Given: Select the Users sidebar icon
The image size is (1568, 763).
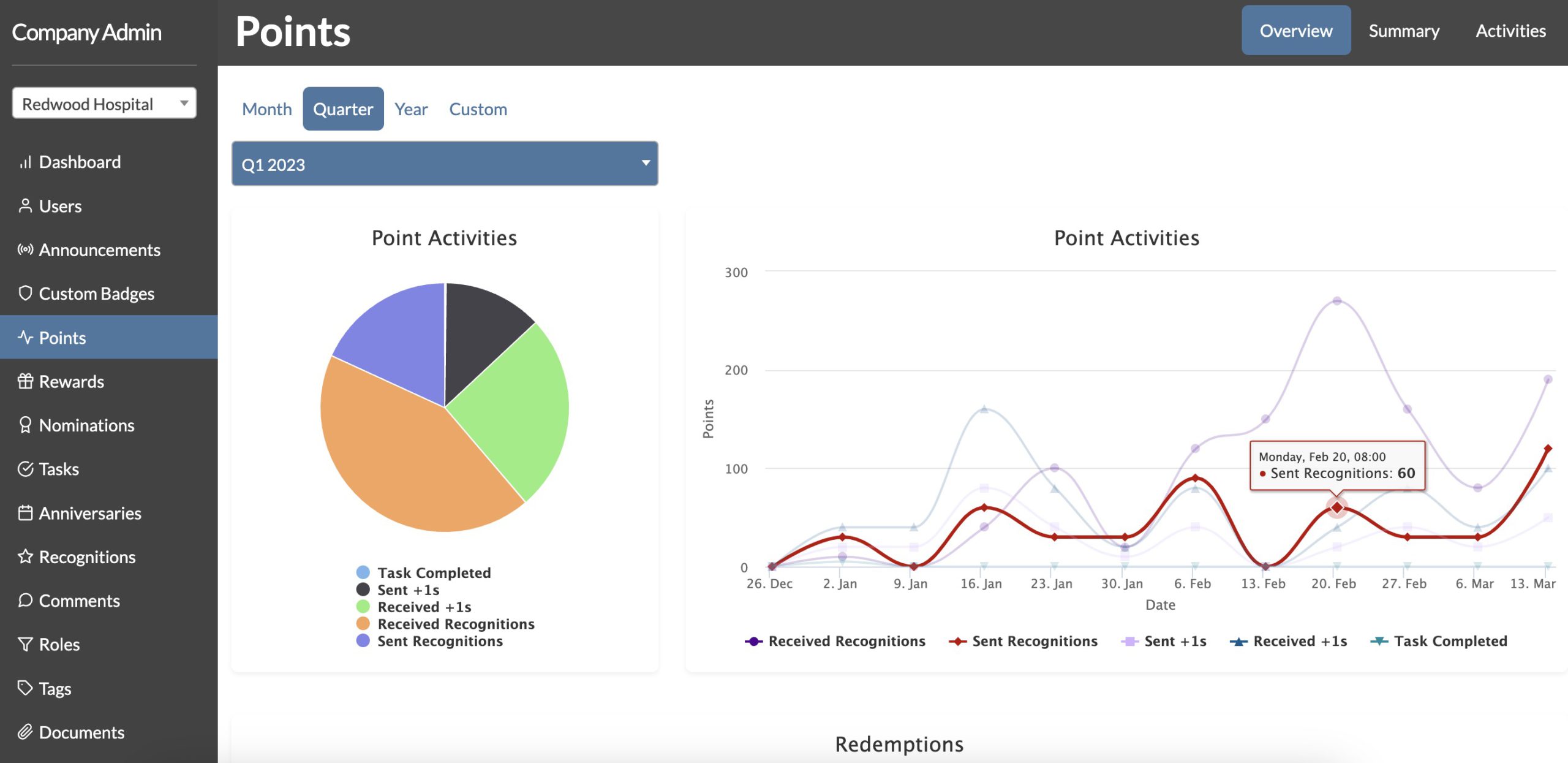Looking at the screenshot, I should tap(25, 205).
